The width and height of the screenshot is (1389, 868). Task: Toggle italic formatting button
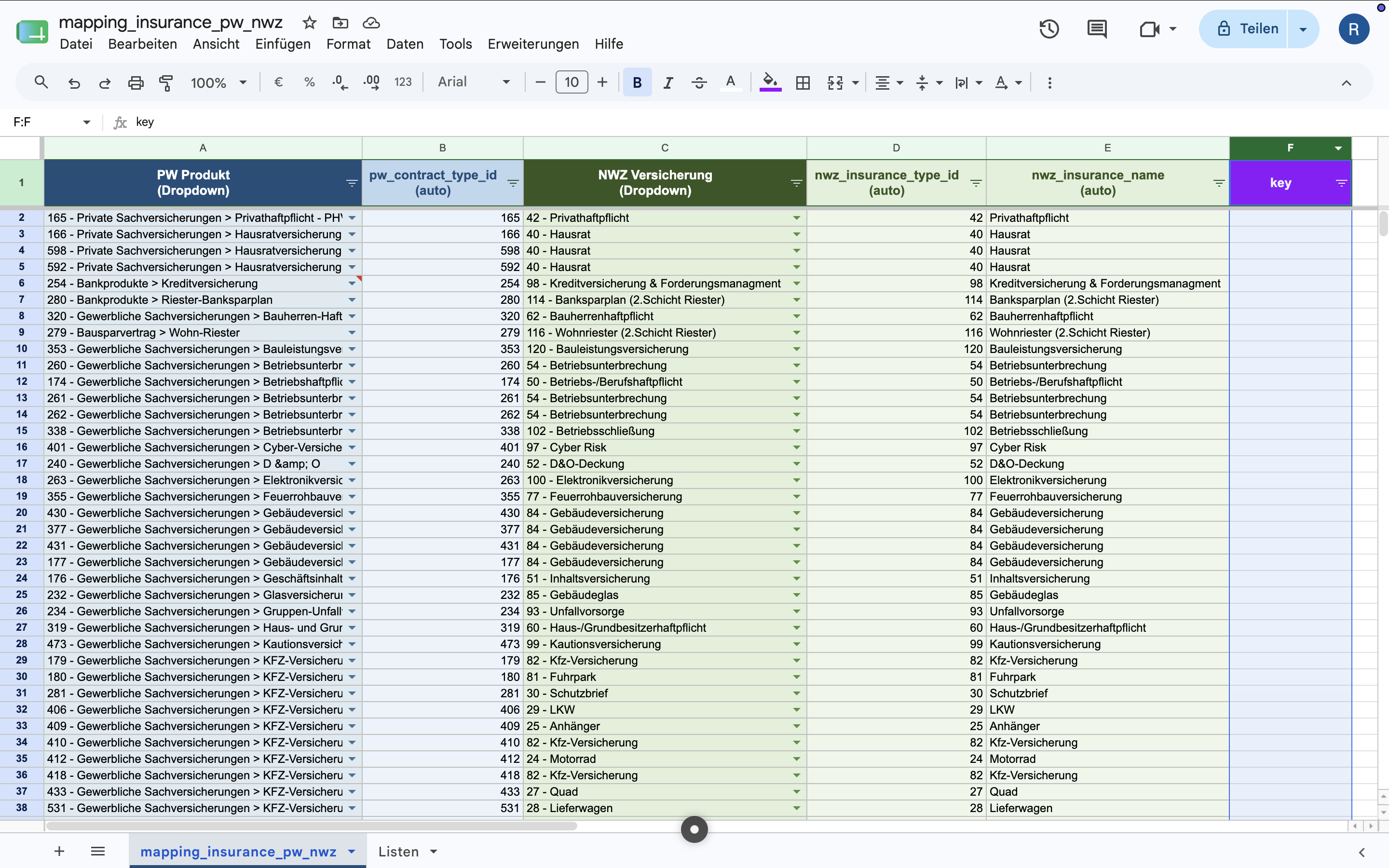pyautogui.click(x=668, y=82)
